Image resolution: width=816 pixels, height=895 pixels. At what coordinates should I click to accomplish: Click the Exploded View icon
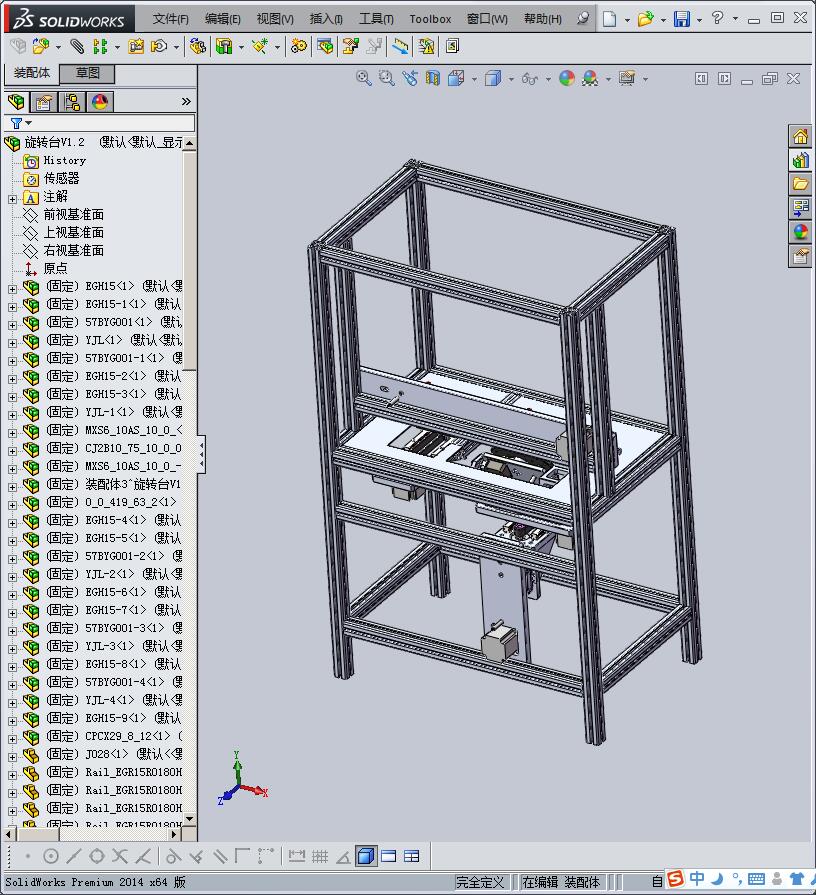tap(351, 46)
